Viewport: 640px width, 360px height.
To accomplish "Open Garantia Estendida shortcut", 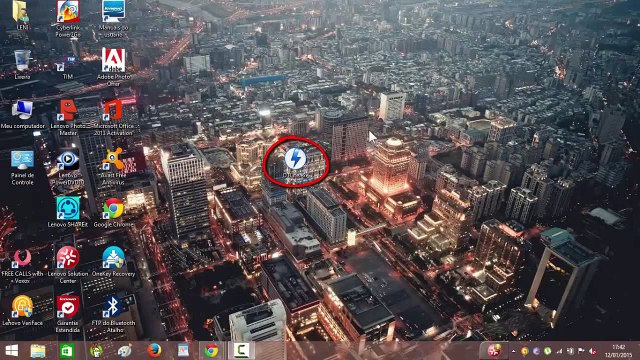I will pyautogui.click(x=68, y=314).
